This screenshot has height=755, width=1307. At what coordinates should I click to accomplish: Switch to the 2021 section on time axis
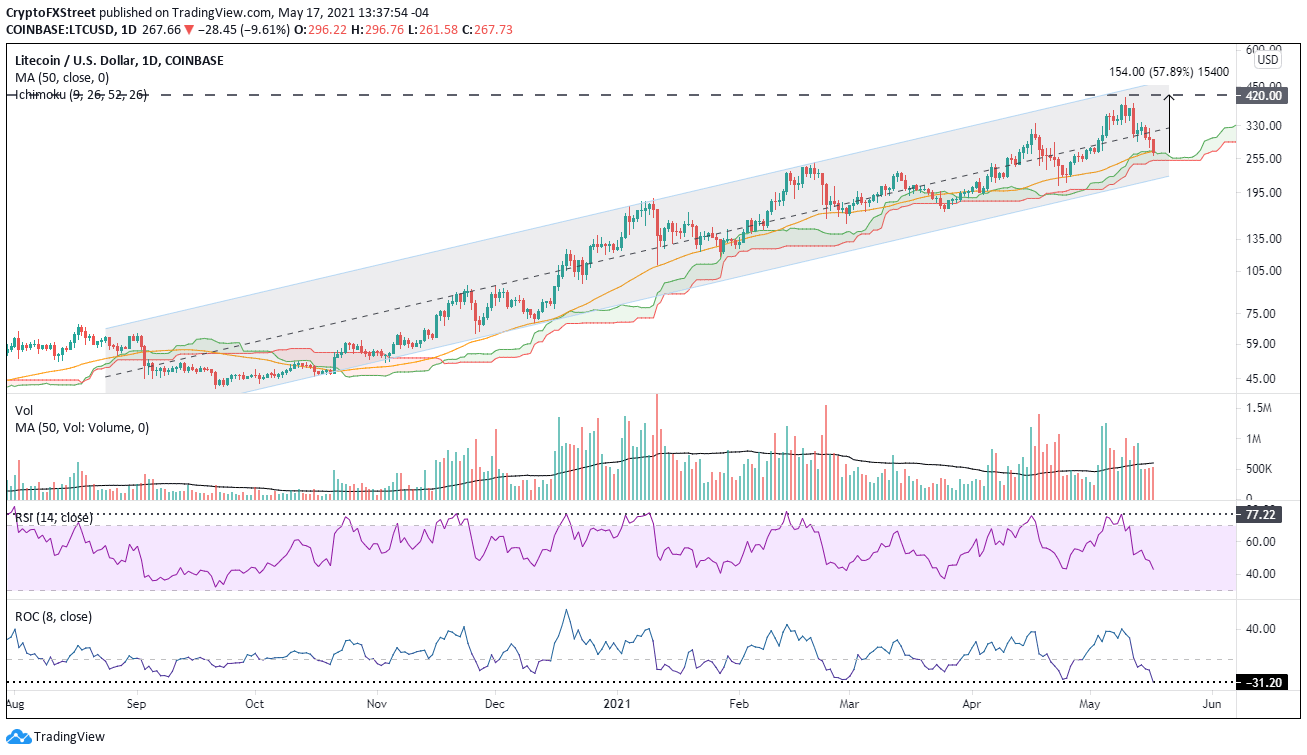point(616,703)
